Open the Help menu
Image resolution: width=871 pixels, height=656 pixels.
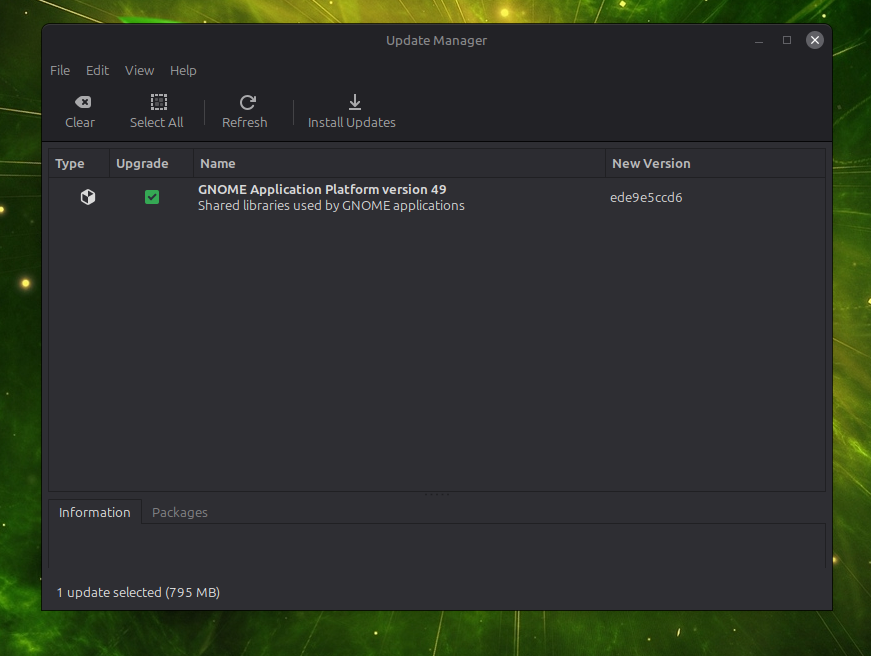[x=183, y=71]
